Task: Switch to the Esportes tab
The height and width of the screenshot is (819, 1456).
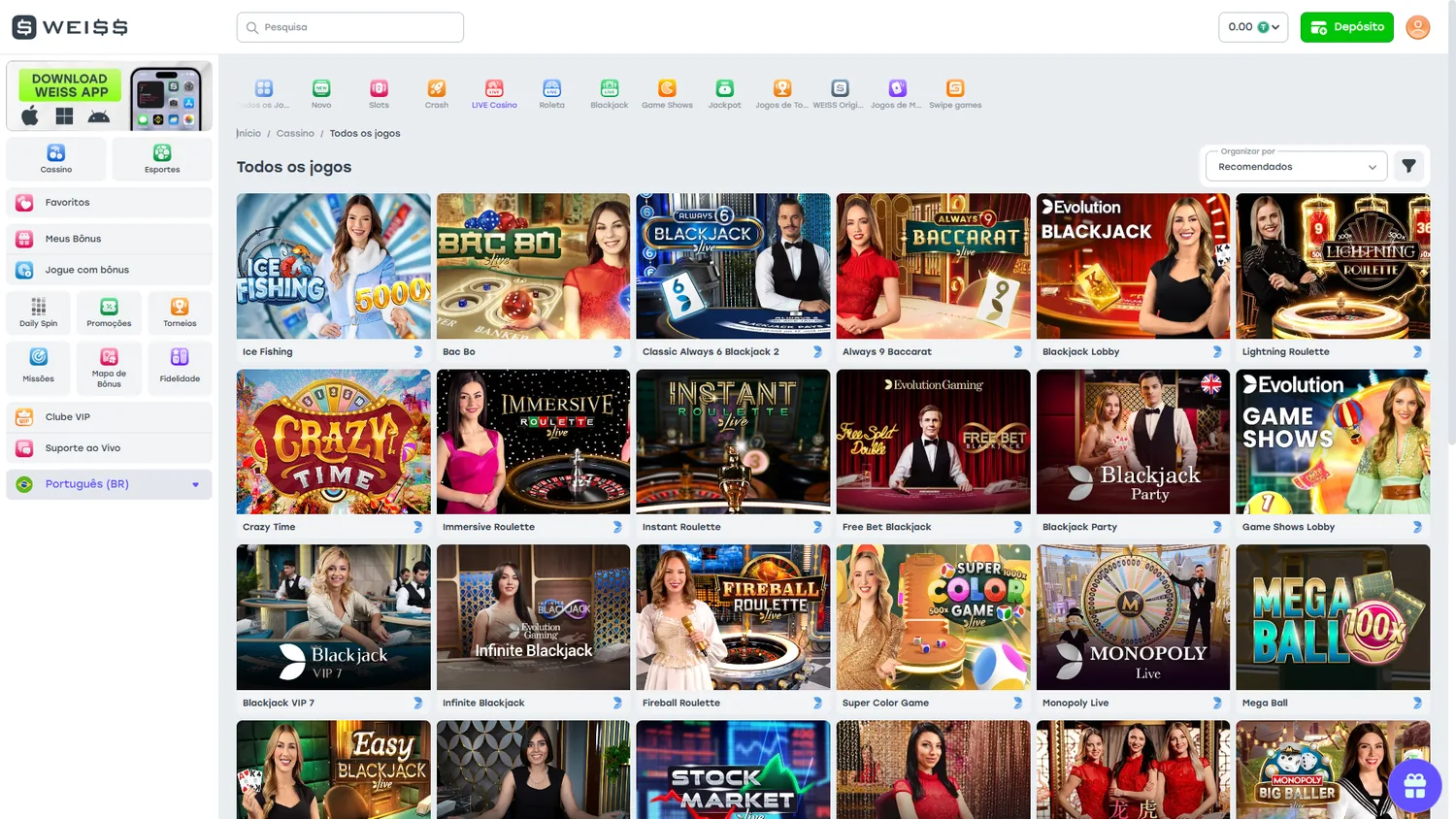Action: pyautogui.click(x=162, y=158)
